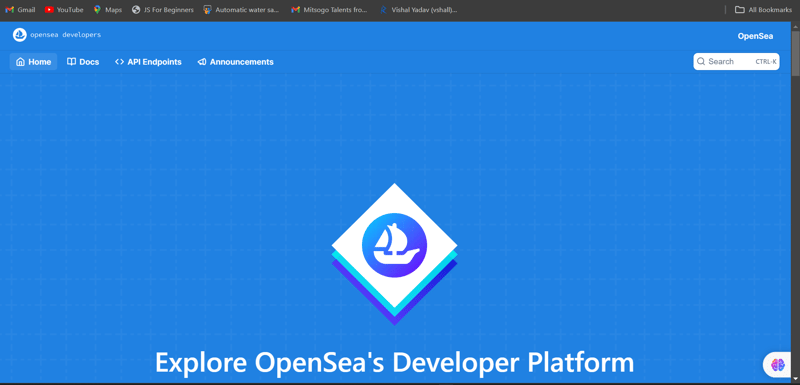Viewport: 800px width, 385px height.
Task: Open the Gmail bookmark
Action: (20, 10)
